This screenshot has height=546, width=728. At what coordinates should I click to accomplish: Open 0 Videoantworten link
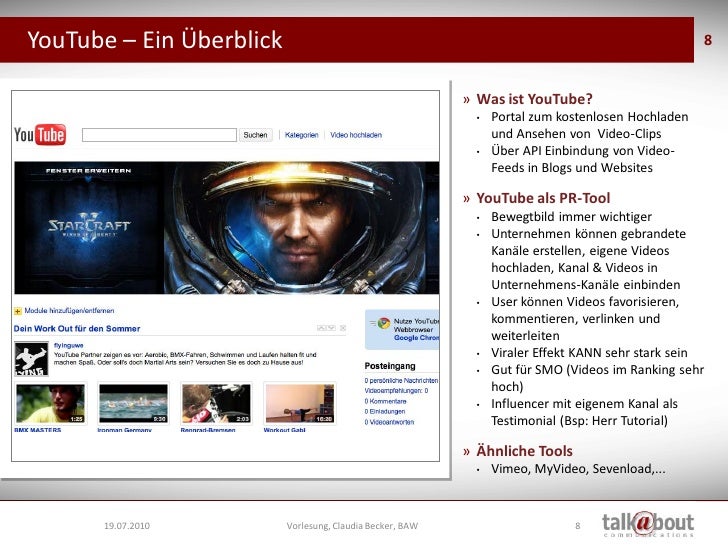tap(389, 422)
